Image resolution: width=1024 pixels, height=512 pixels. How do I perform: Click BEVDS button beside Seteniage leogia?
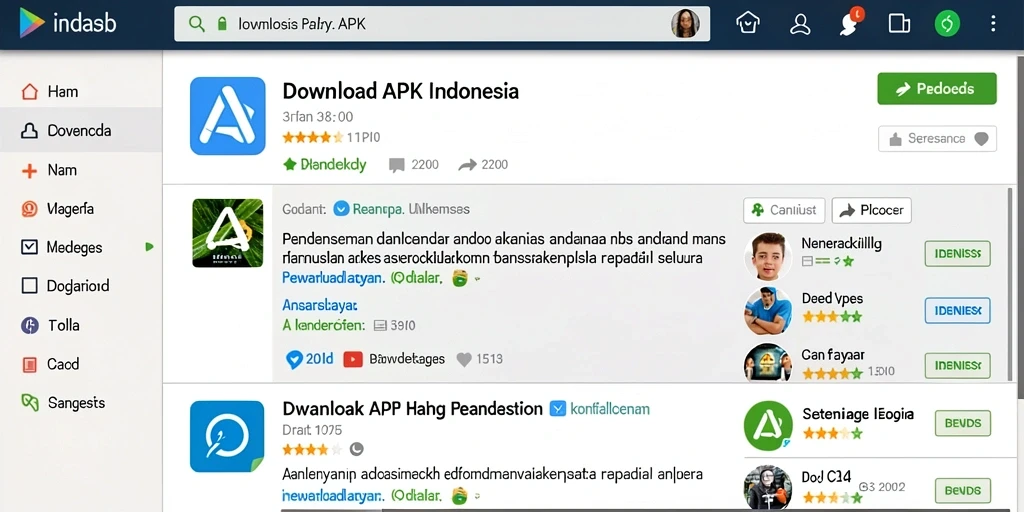(x=963, y=423)
